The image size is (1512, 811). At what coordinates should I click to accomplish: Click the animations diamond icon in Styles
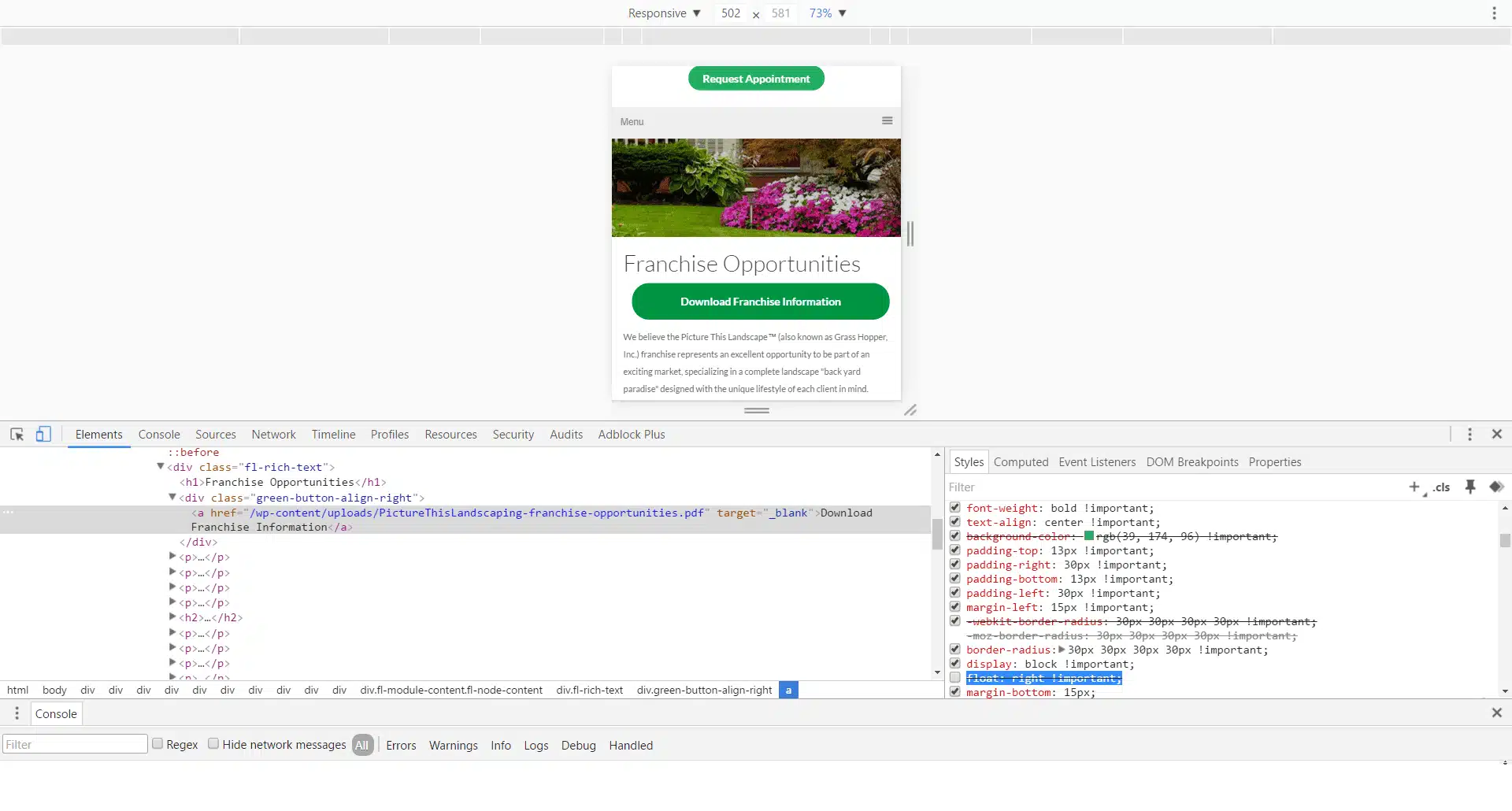[1497, 487]
